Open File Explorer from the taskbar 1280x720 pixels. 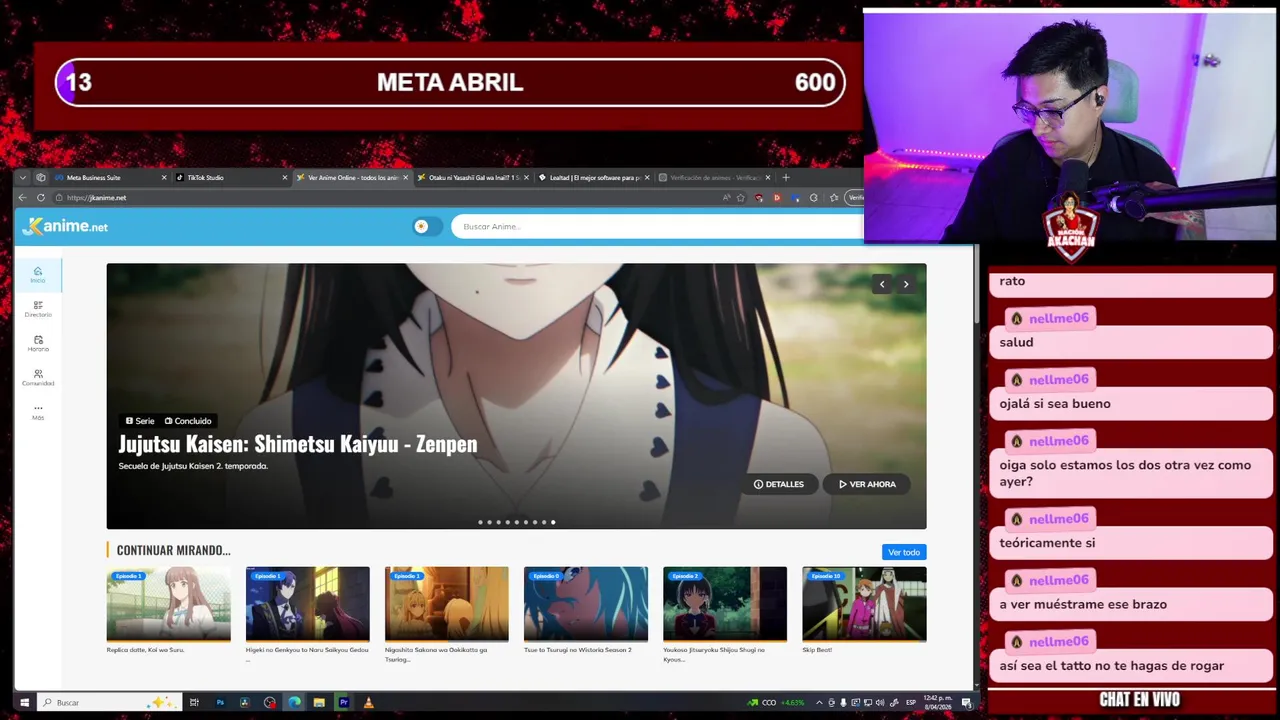[x=319, y=703]
